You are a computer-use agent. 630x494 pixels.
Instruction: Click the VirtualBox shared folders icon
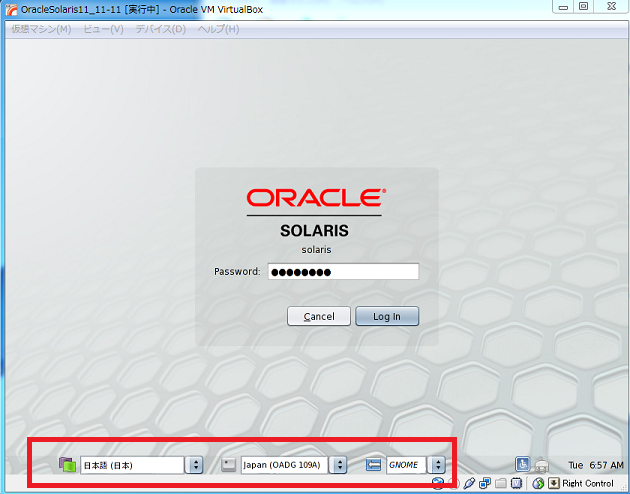pyautogui.click(x=500, y=484)
